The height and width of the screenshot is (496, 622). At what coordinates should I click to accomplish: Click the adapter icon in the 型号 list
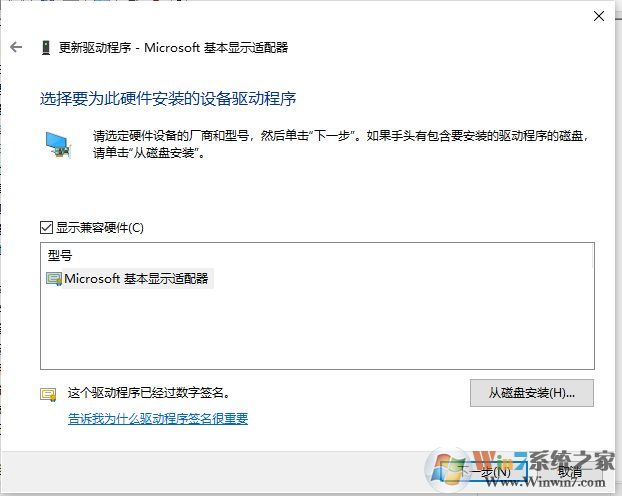[x=54, y=279]
